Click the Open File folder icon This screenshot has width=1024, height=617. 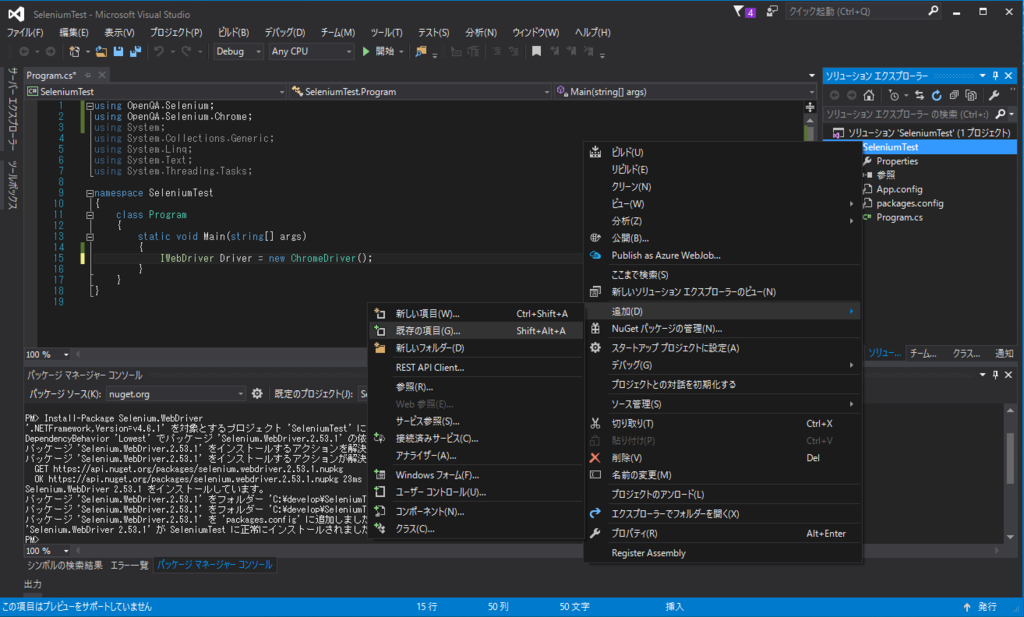[x=101, y=52]
